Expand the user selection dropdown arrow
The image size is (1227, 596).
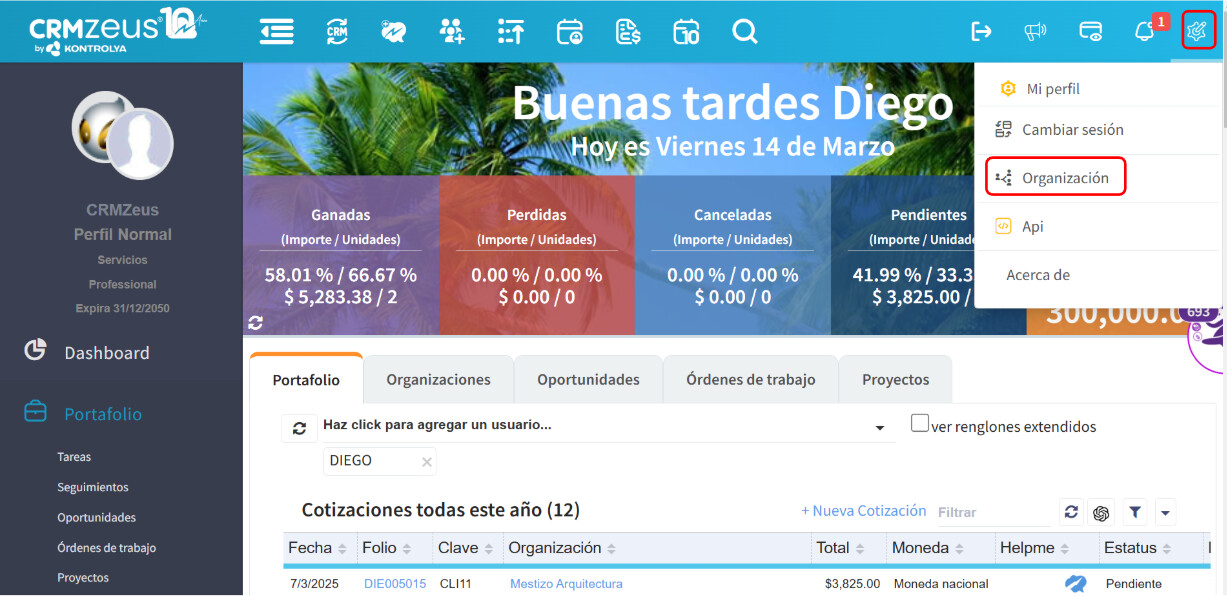880,428
